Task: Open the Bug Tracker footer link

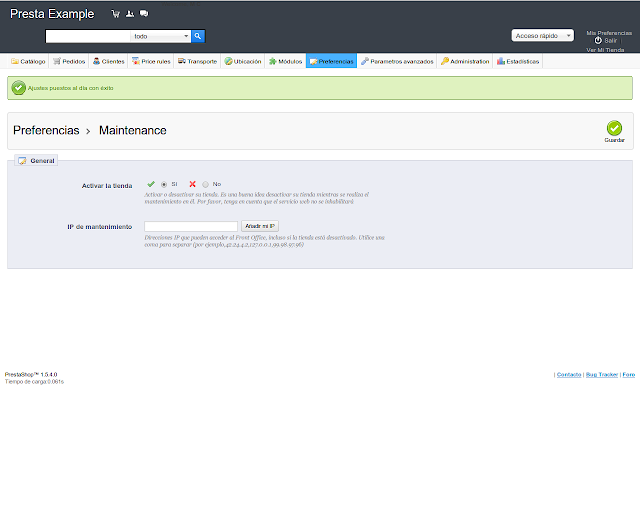Action: coord(602,375)
